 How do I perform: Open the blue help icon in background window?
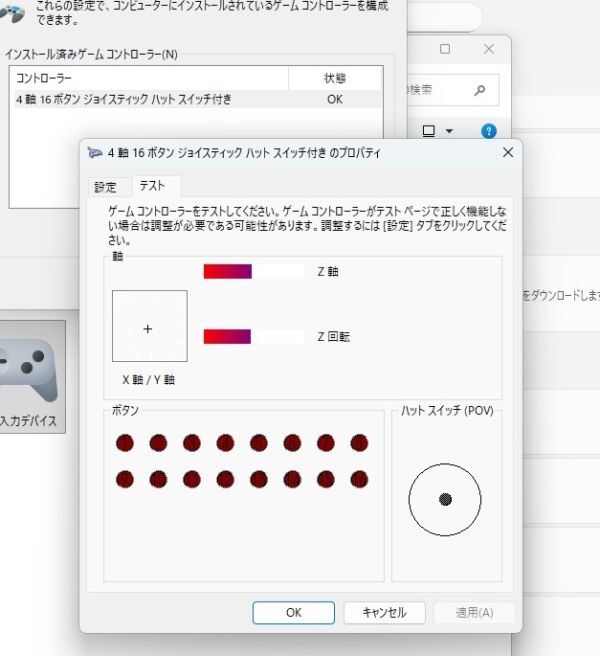point(489,131)
